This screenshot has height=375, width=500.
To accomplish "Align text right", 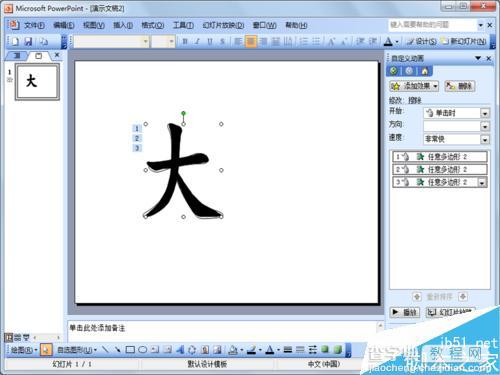I will (263, 42).
